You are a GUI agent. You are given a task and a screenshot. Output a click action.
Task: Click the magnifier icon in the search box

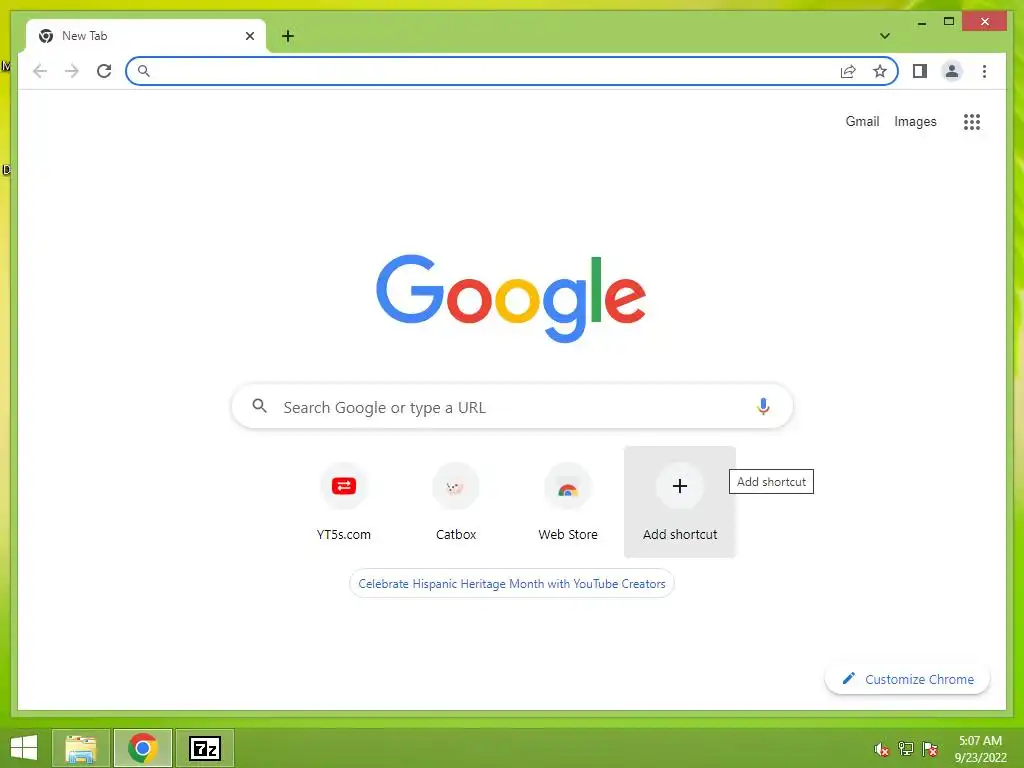pos(259,406)
